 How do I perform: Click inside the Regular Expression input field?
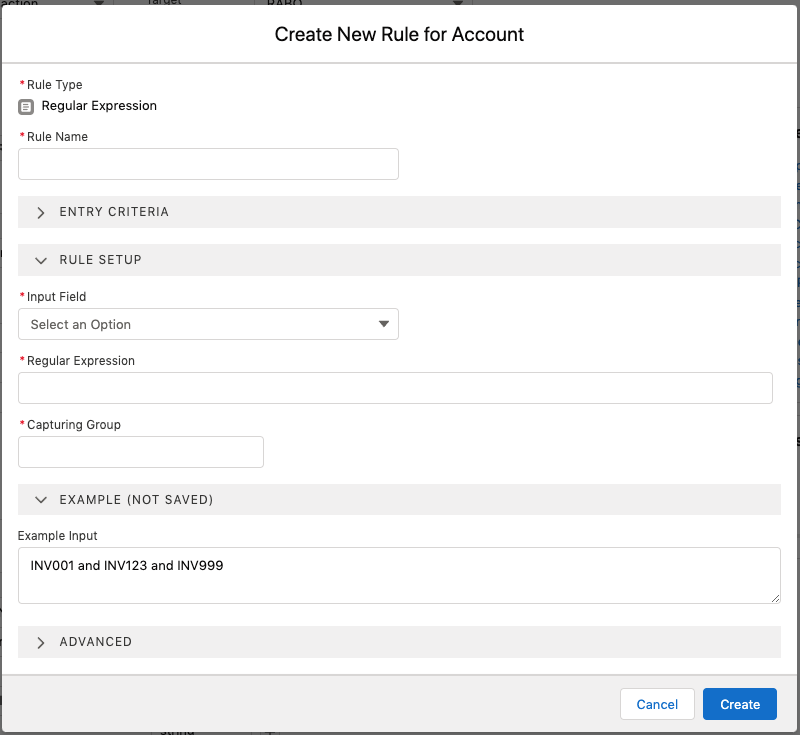click(x=395, y=388)
